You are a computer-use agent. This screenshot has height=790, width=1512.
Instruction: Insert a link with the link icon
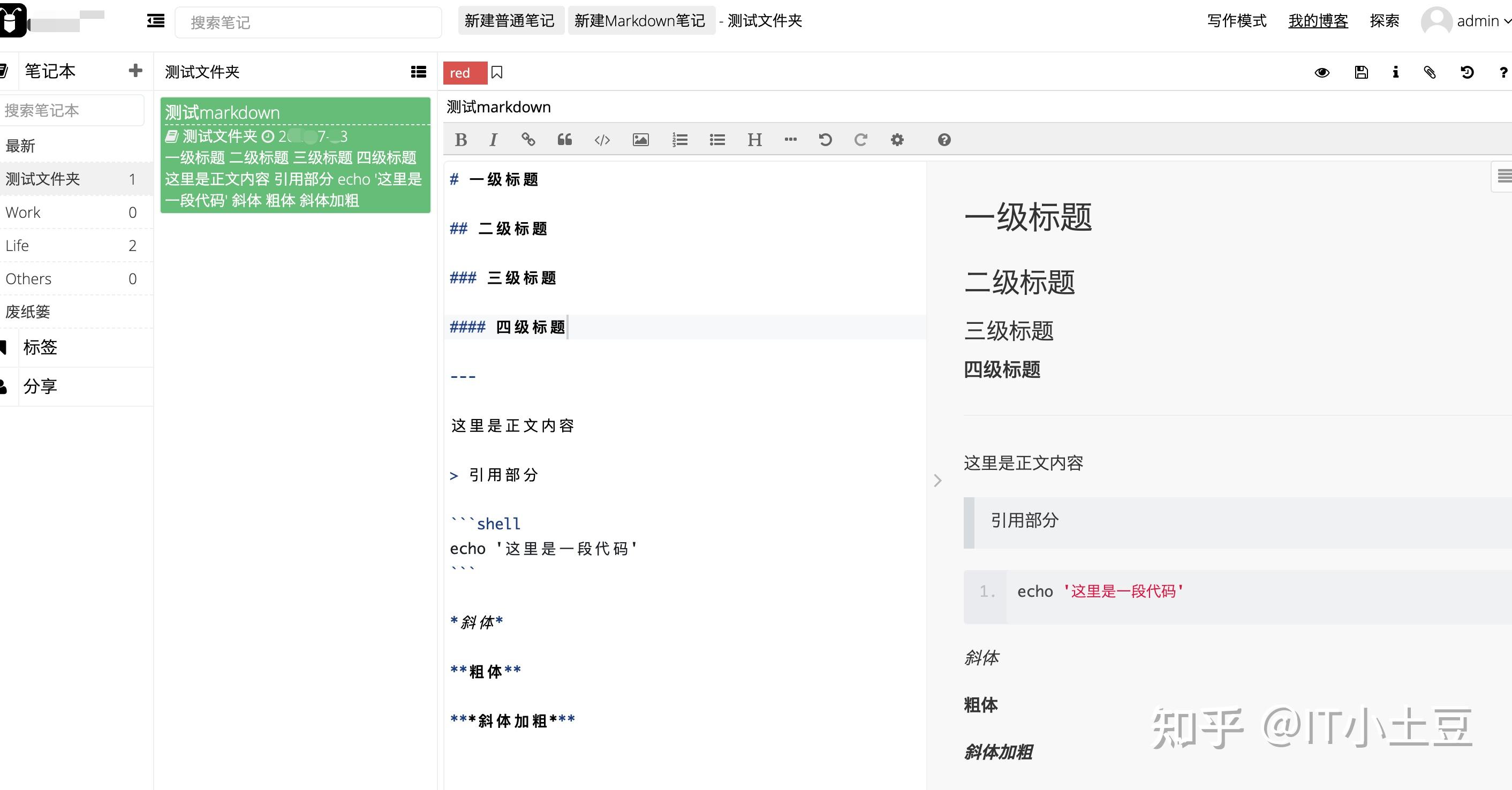click(528, 140)
